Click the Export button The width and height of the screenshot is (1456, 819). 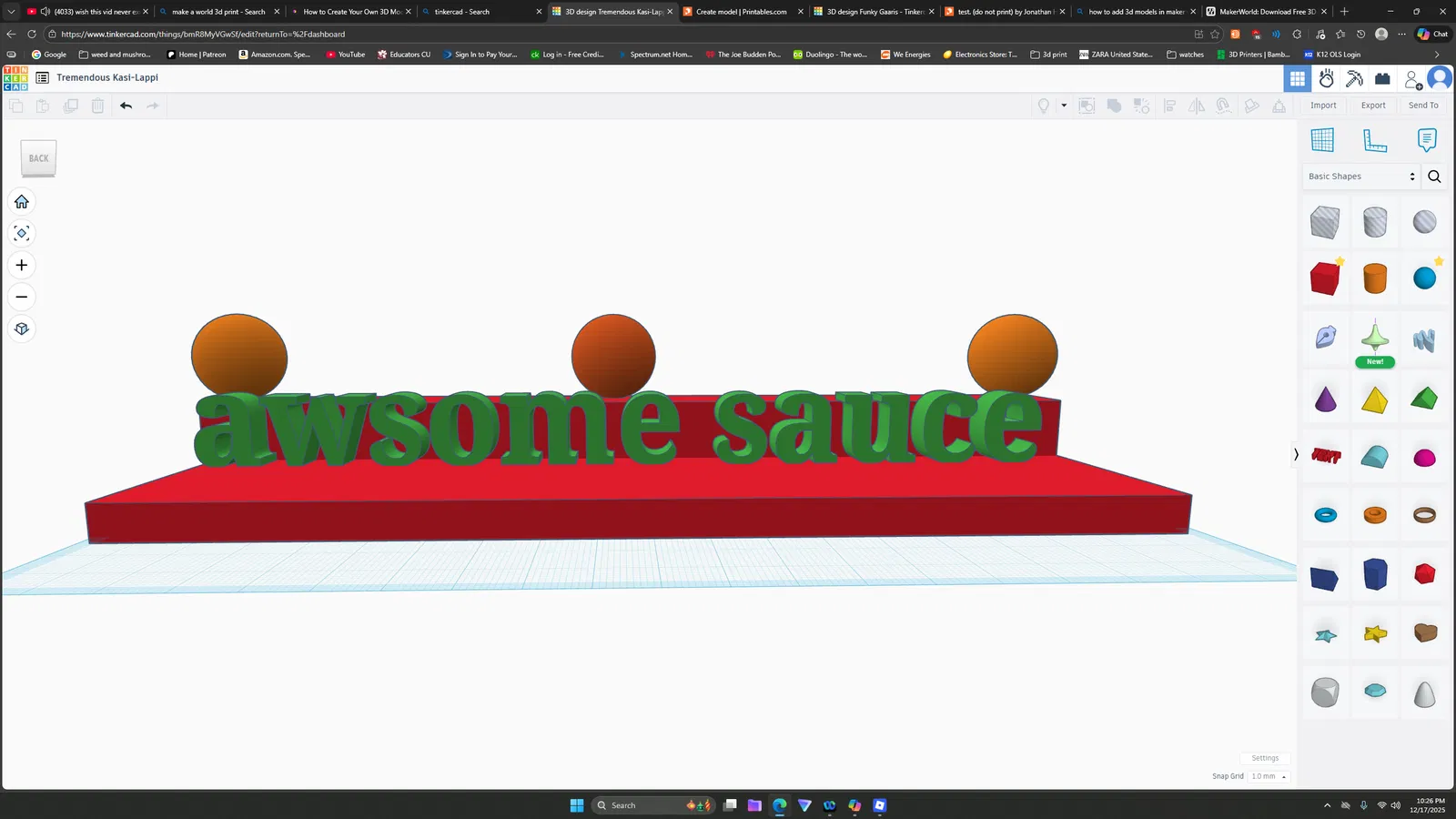click(1373, 106)
